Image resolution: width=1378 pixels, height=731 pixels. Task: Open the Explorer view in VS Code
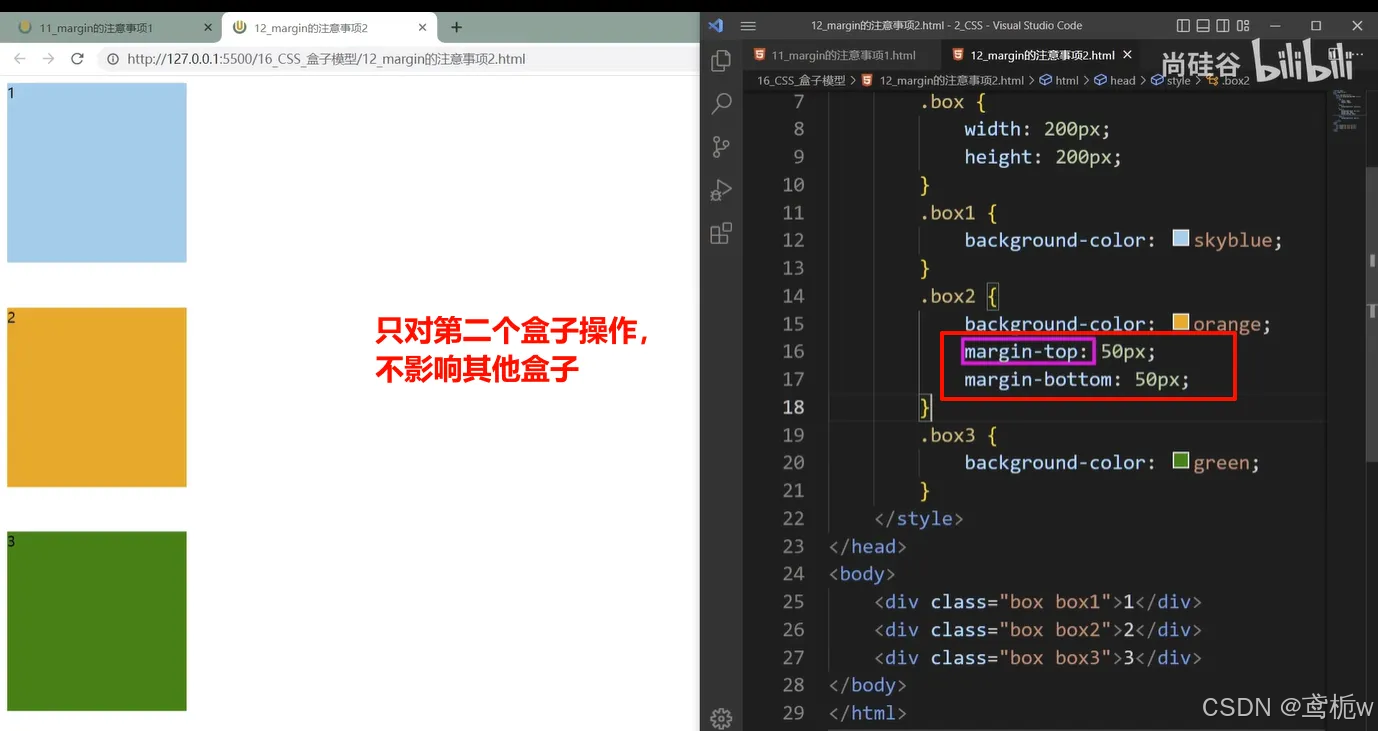(720, 60)
